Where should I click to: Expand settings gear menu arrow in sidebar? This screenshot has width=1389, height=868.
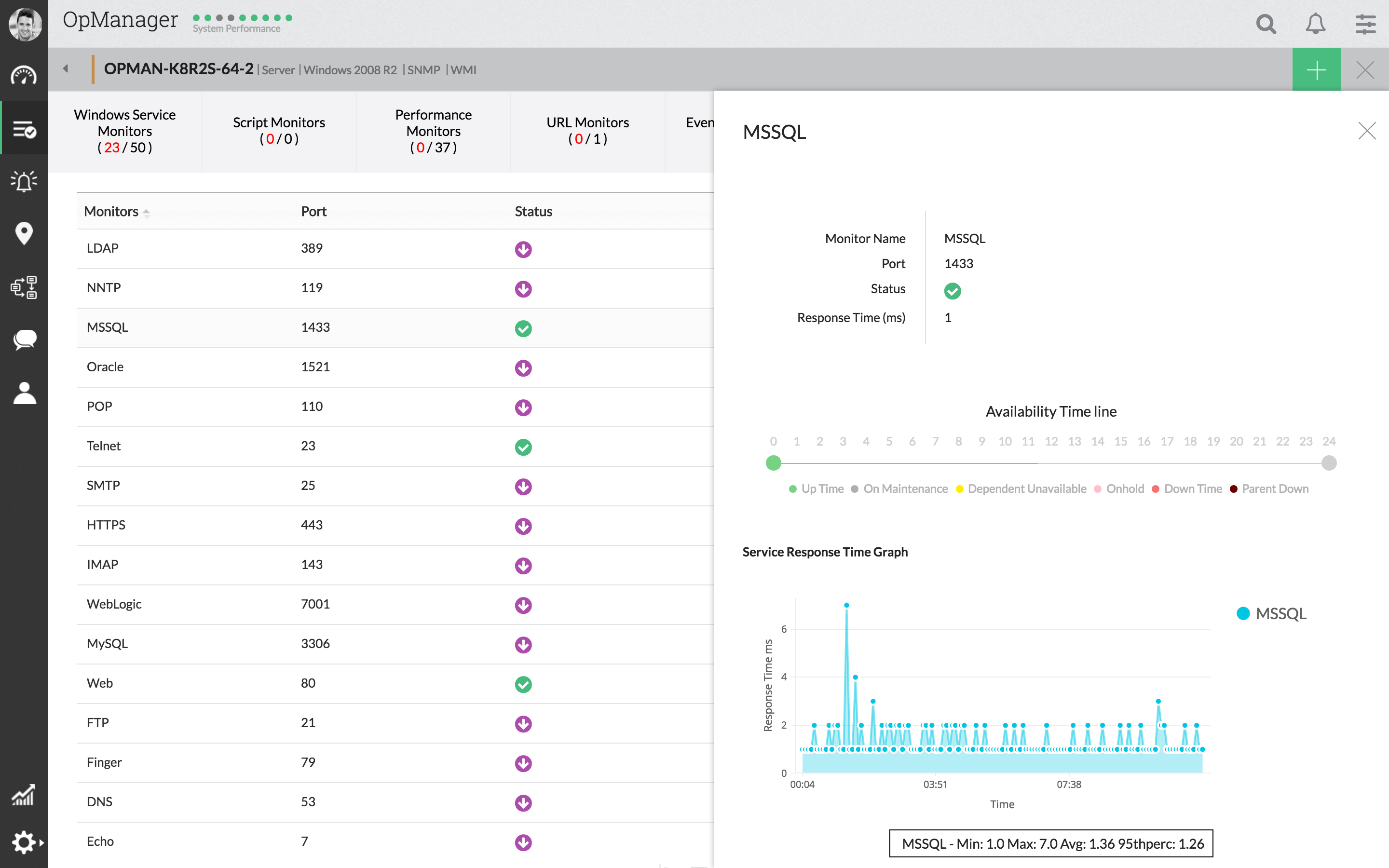41,843
